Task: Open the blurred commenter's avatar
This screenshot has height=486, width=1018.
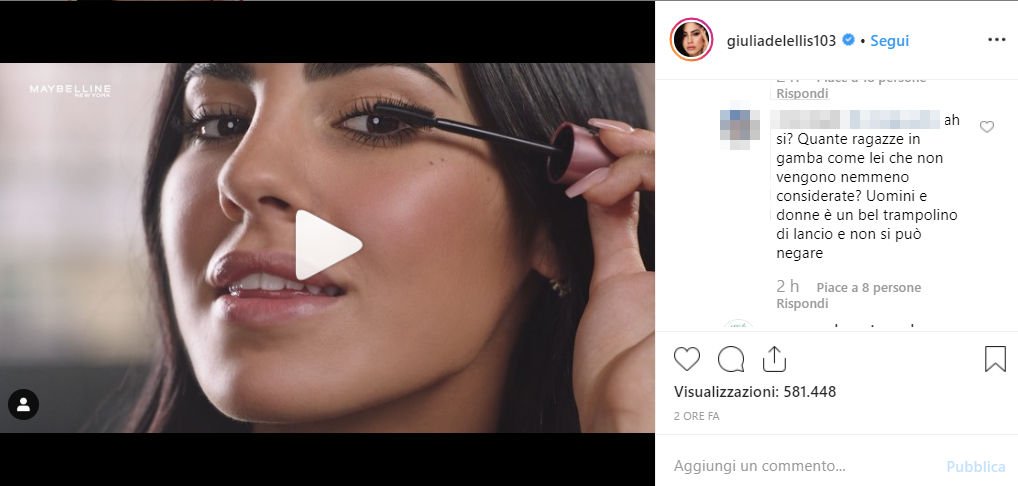Action: click(x=739, y=129)
